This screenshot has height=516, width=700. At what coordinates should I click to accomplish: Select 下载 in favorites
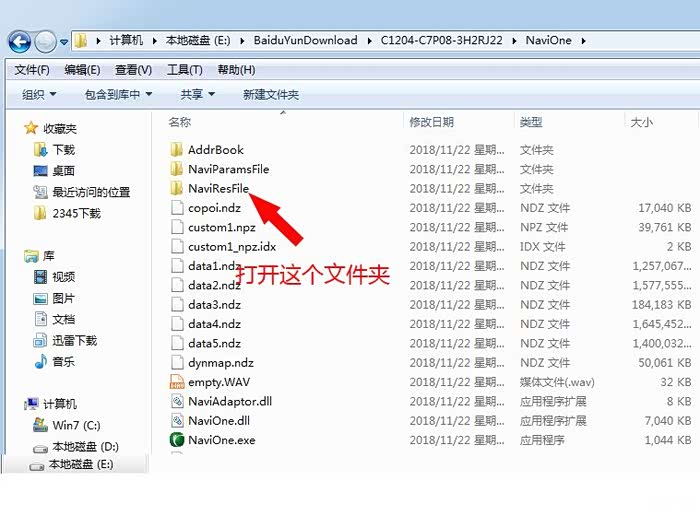63,150
